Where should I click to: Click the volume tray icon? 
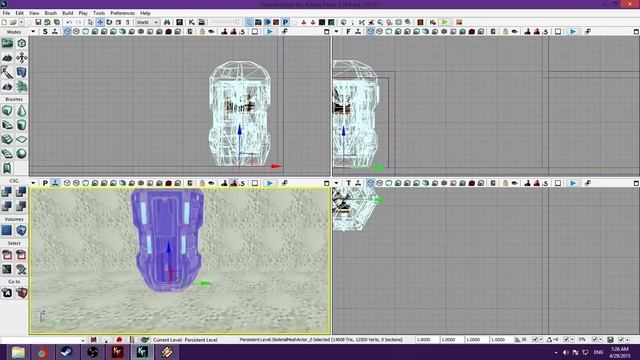click(566, 352)
